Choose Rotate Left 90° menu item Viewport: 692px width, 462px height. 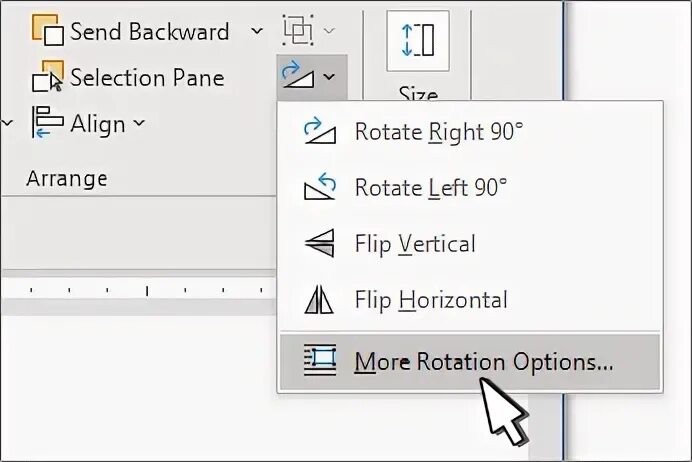(x=430, y=188)
